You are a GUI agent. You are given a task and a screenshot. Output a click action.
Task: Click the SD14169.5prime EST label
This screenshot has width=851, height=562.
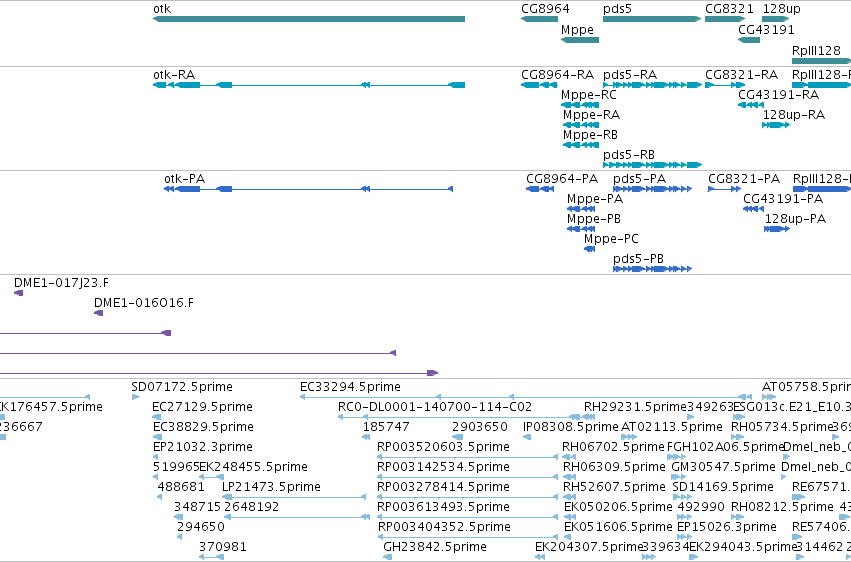(x=723, y=488)
